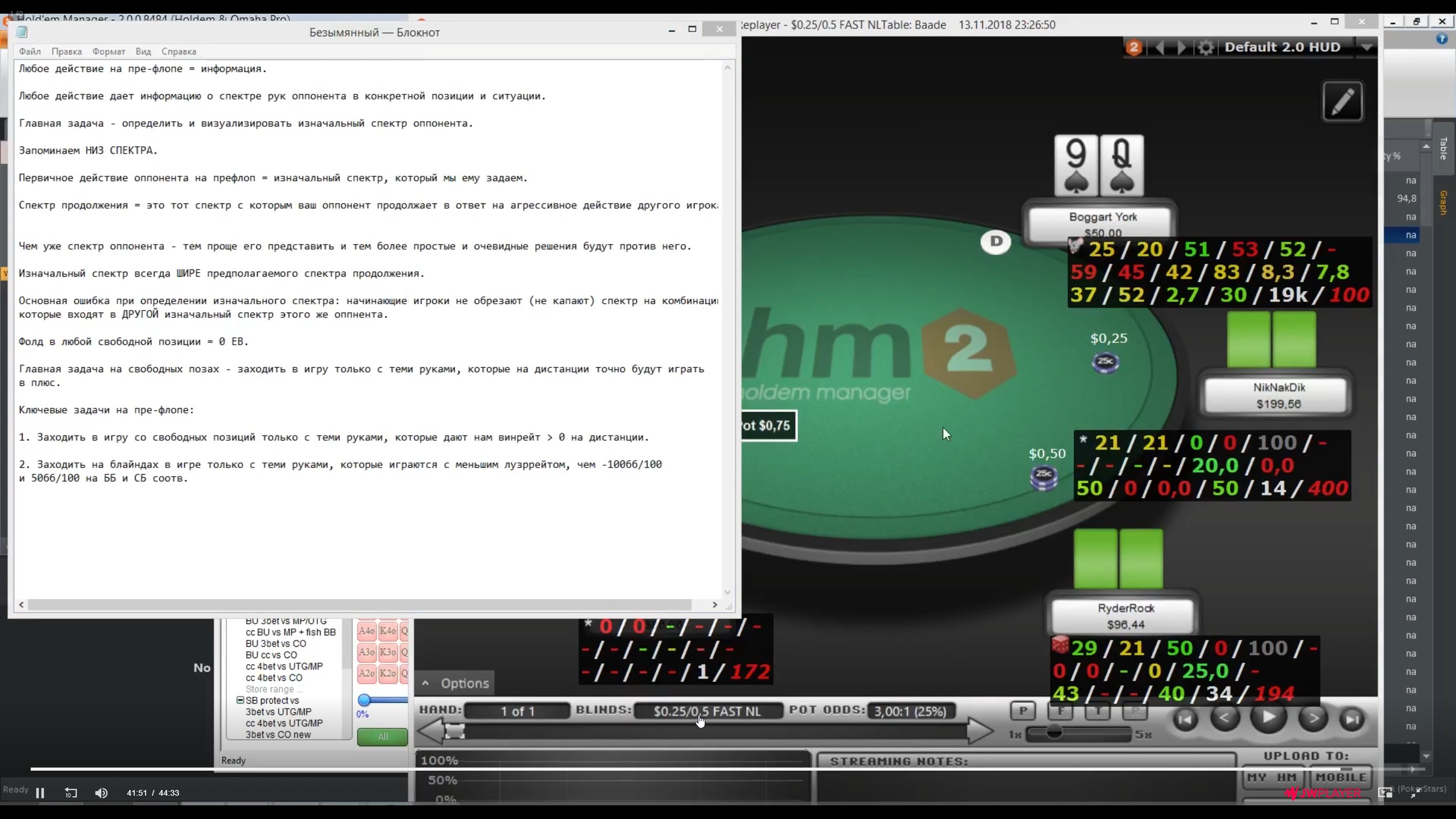1456x819 pixels.
Task: Toggle the A2o hand cell
Action: tap(367, 673)
